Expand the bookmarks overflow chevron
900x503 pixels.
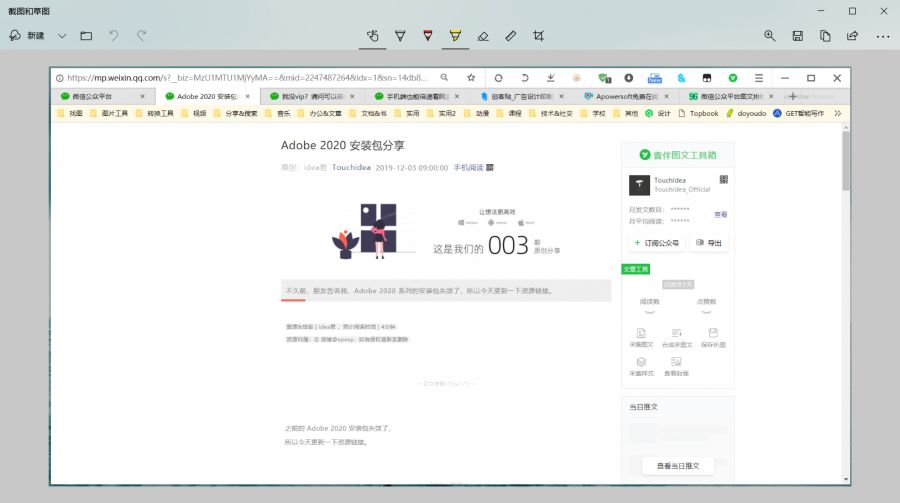[837, 114]
